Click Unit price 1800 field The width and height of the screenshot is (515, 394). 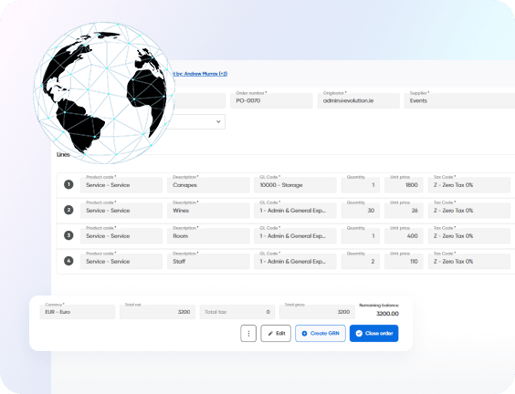[x=404, y=185]
